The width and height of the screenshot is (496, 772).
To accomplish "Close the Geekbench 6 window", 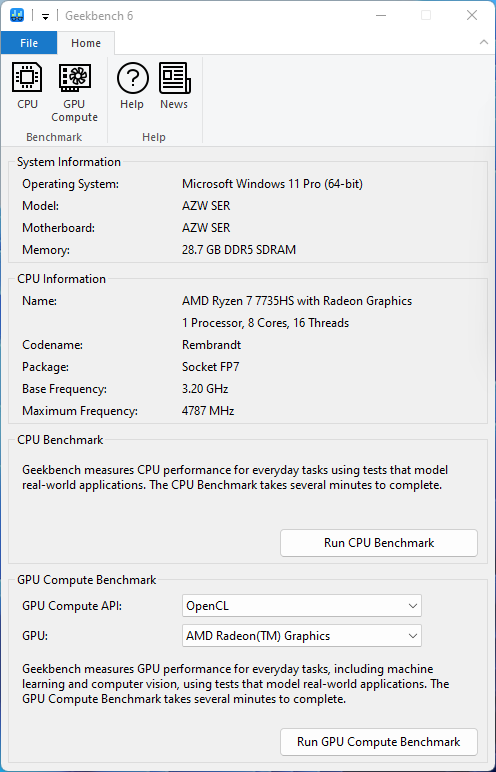I will click(x=472, y=16).
